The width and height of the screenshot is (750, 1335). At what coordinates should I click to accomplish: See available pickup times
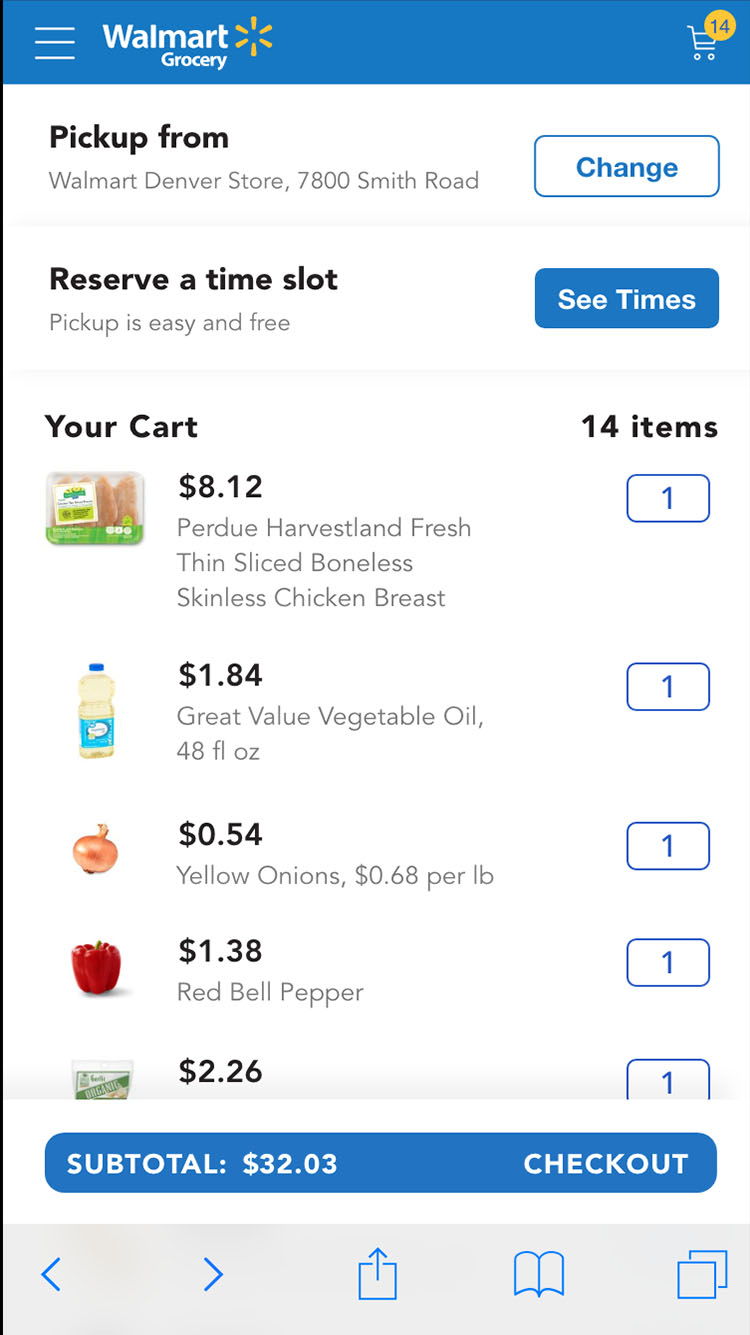626,299
